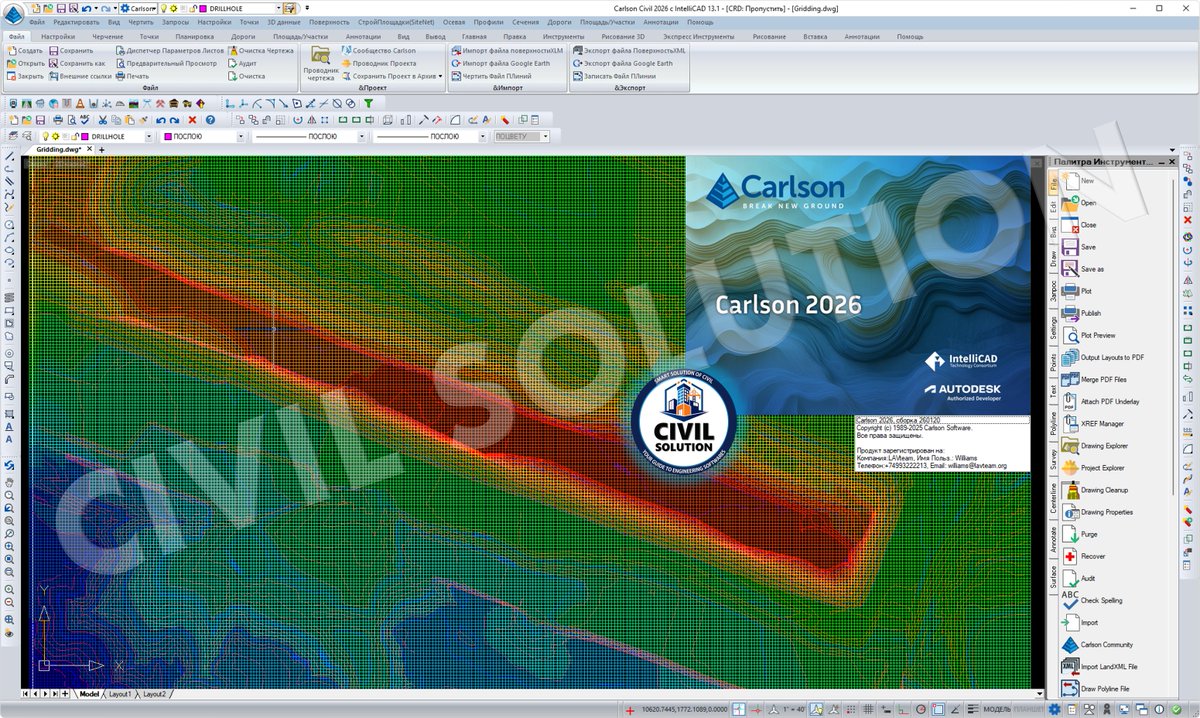Click Сообщество Carlson ribbon button
The image size is (1200, 718).
click(378, 50)
